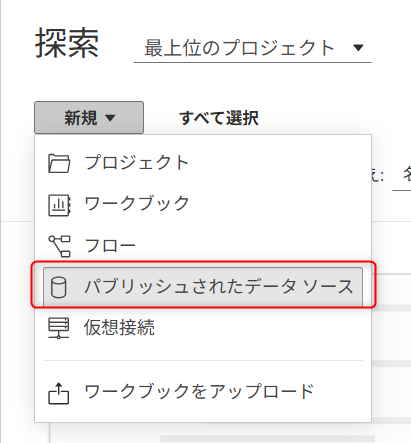
Task: Open the partially hidden sort-by dropdown
Action: [x=402, y=176]
